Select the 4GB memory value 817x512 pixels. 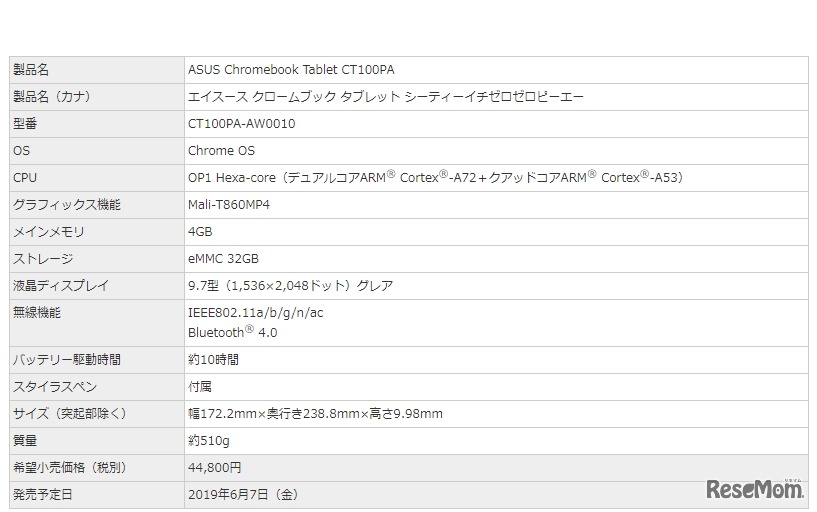tap(200, 232)
